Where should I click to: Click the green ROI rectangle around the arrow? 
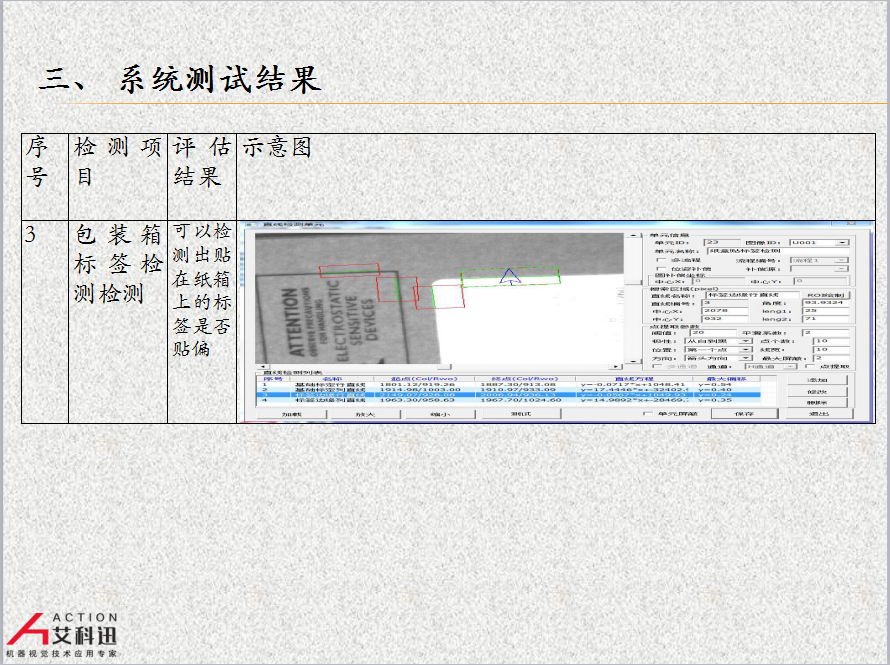[510, 277]
